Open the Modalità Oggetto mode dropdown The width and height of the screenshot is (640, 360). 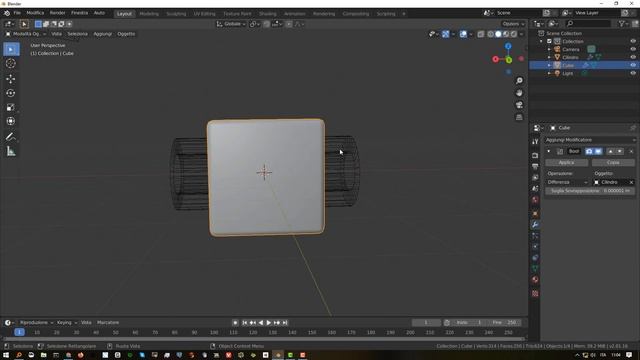click(x=26, y=34)
